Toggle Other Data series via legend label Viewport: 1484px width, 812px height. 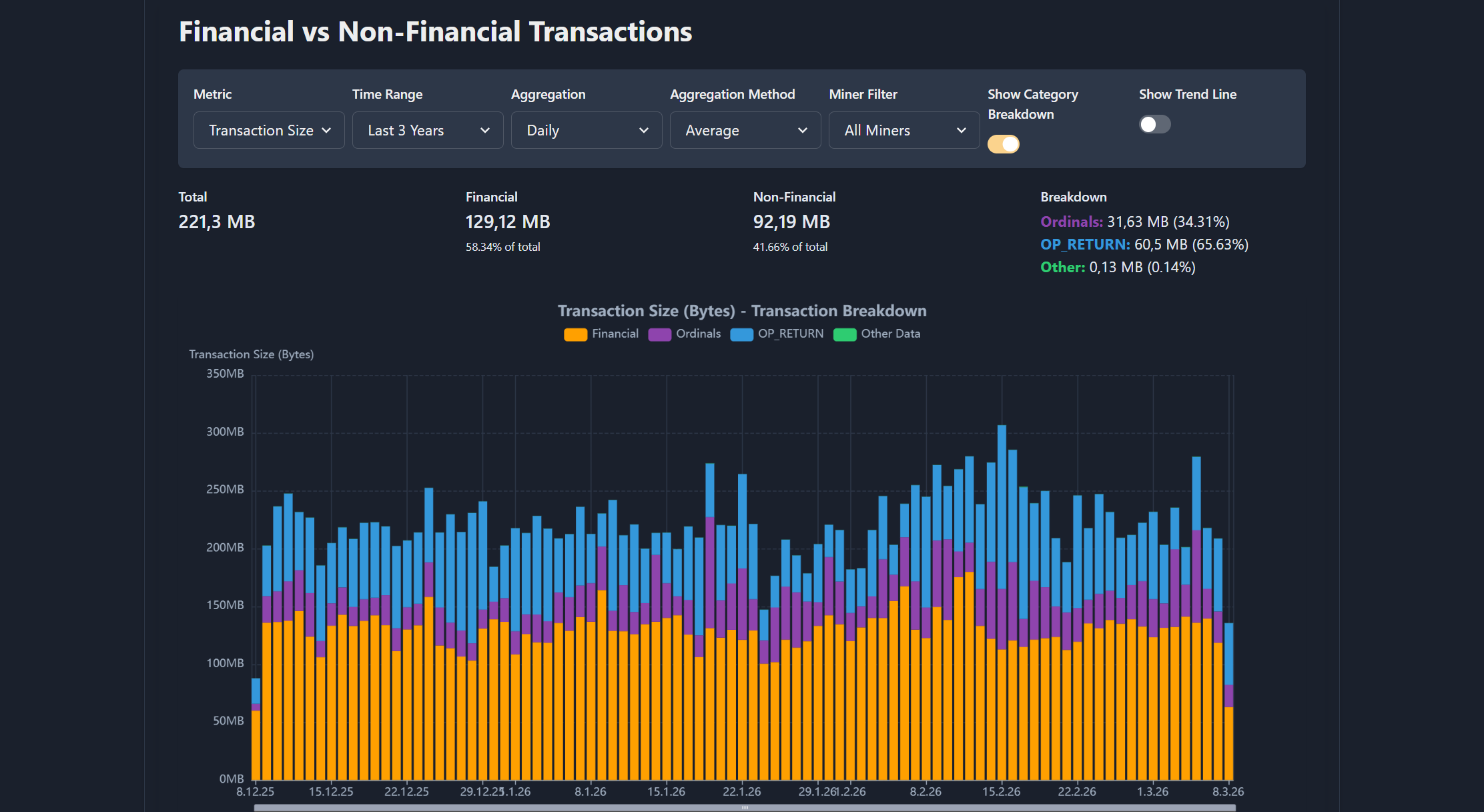890,334
